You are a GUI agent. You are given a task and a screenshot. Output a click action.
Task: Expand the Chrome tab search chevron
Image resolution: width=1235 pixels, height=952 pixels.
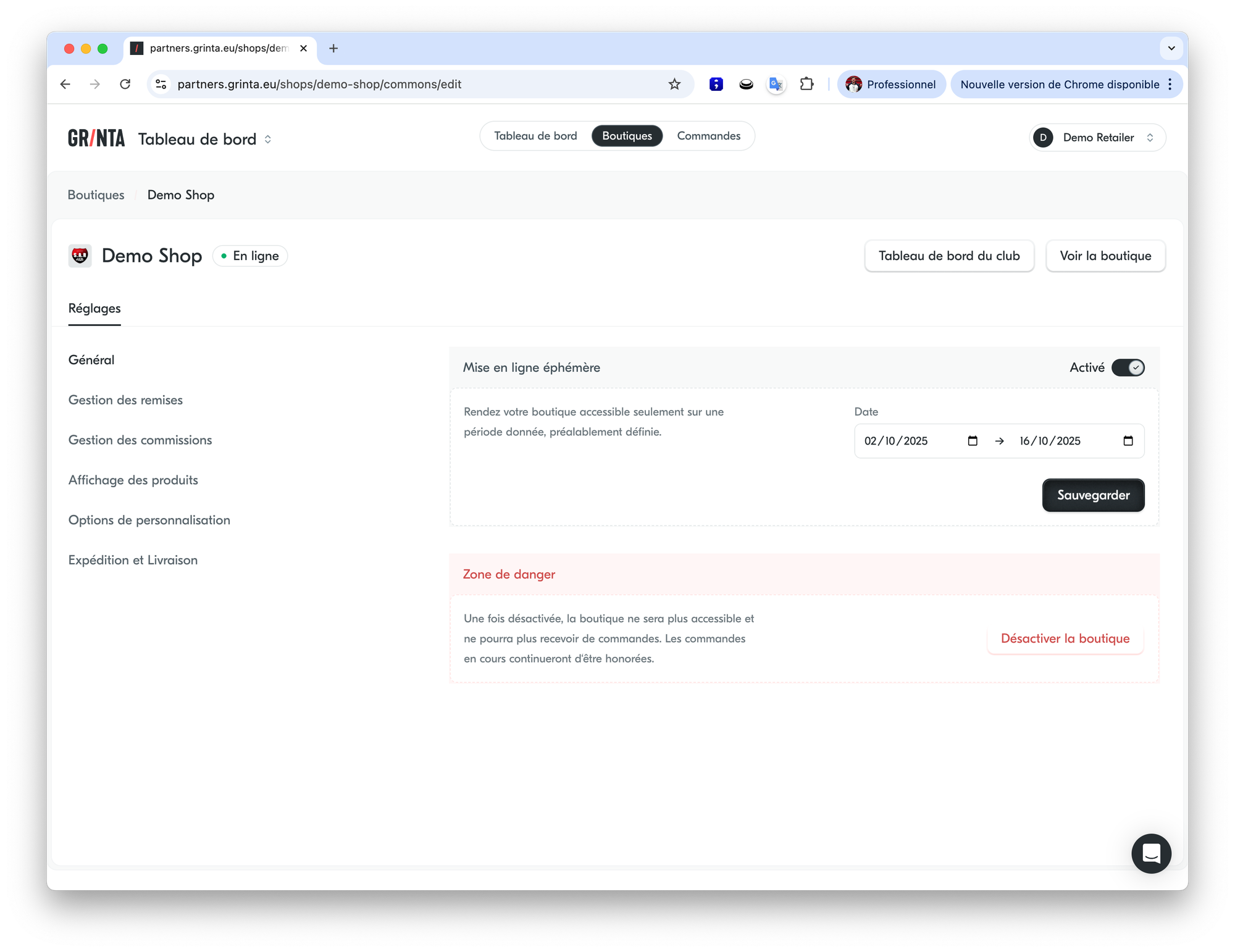click(x=1171, y=48)
